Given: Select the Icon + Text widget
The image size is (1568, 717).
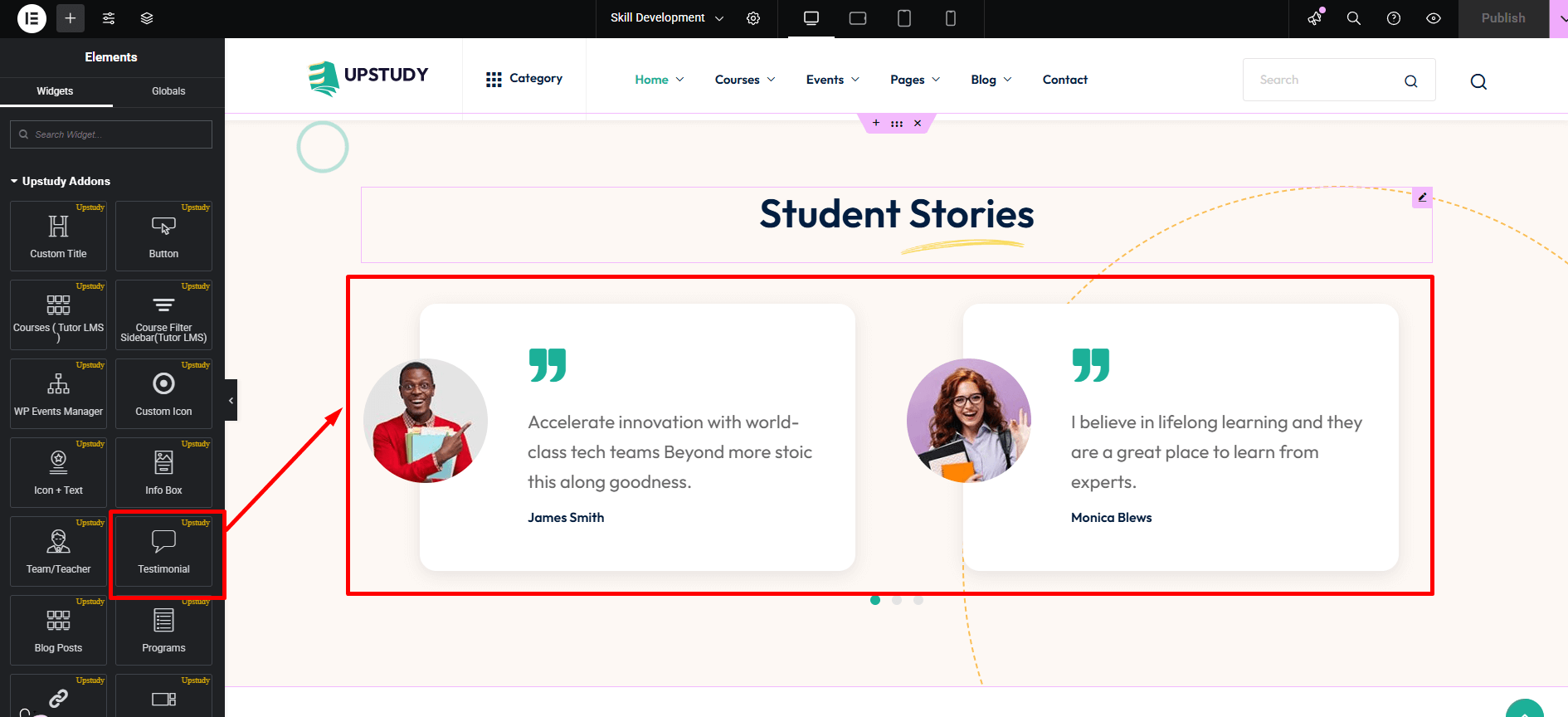Looking at the screenshot, I should pos(58,472).
